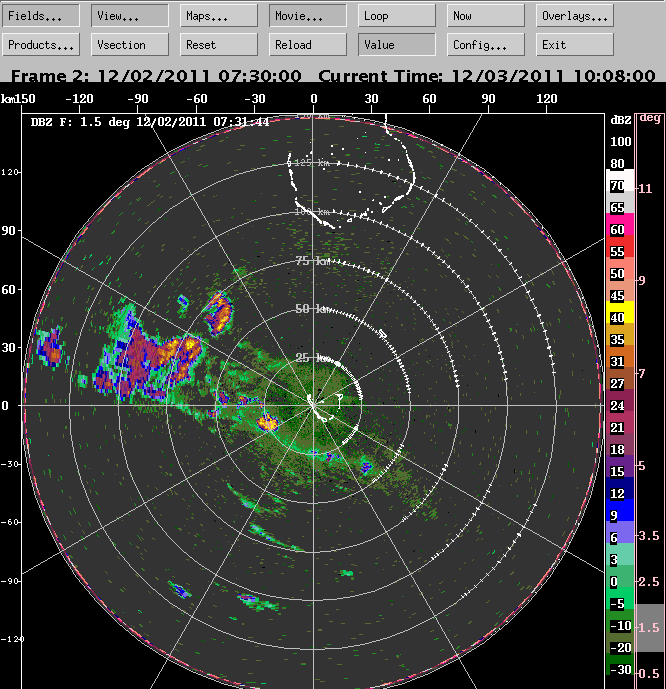Jump to the current time with Now
Screen dimensions: 666x689
(x=485, y=16)
